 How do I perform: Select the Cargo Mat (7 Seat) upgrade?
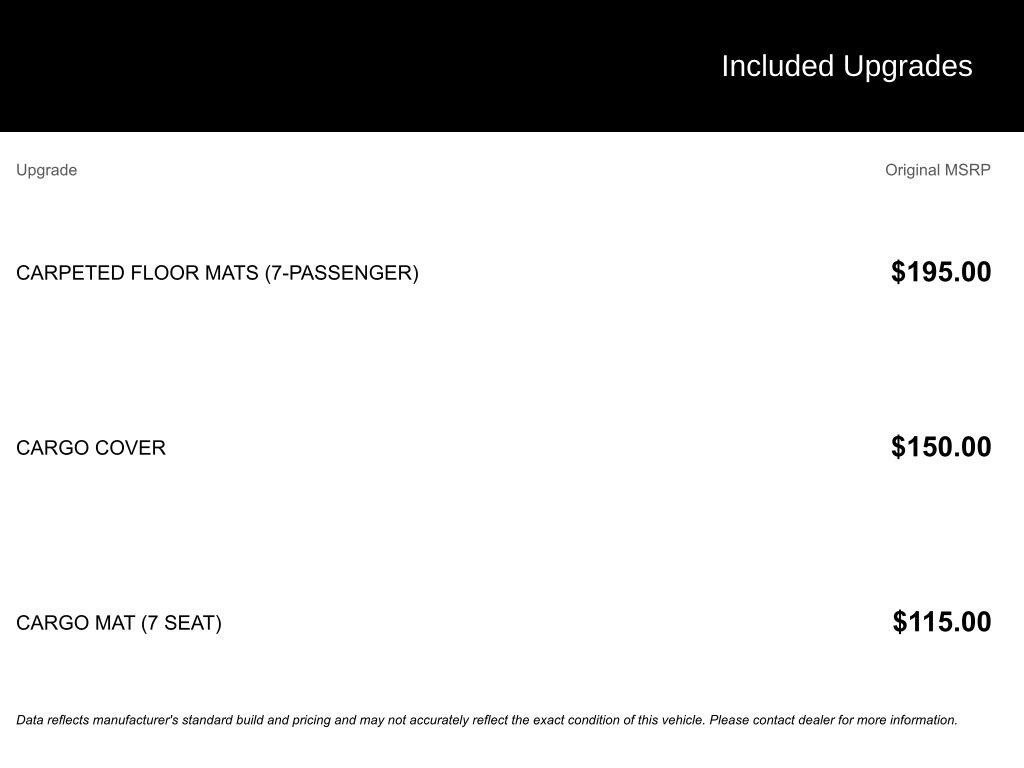pyautogui.click(x=118, y=623)
